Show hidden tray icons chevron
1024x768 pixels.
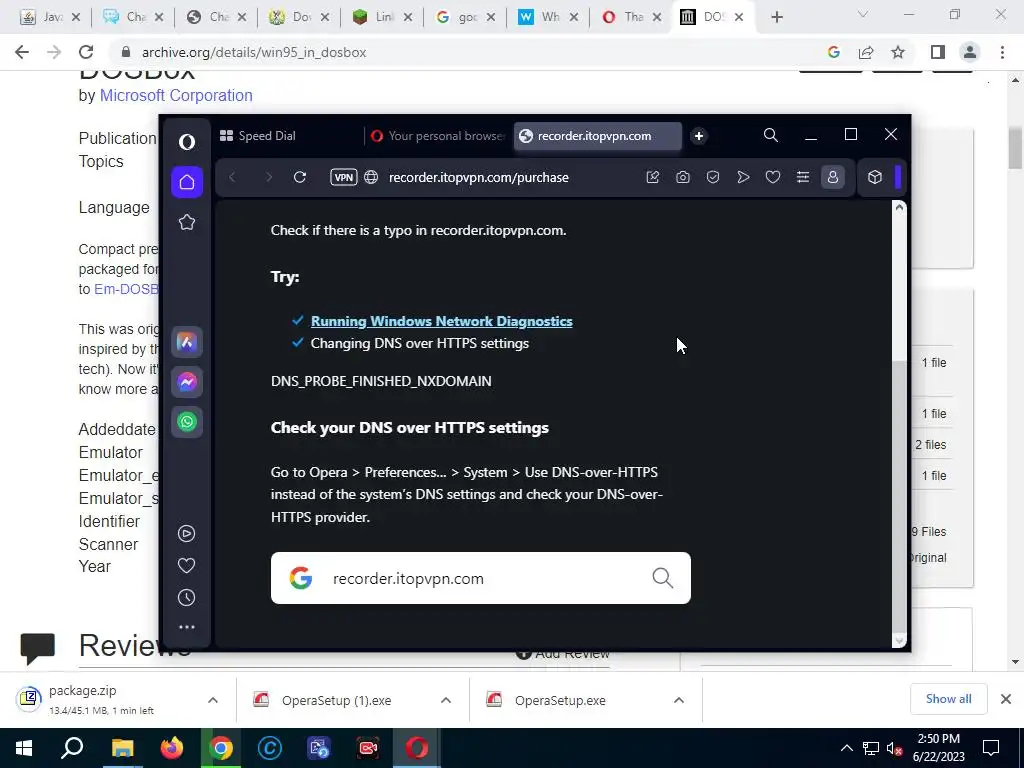point(846,748)
